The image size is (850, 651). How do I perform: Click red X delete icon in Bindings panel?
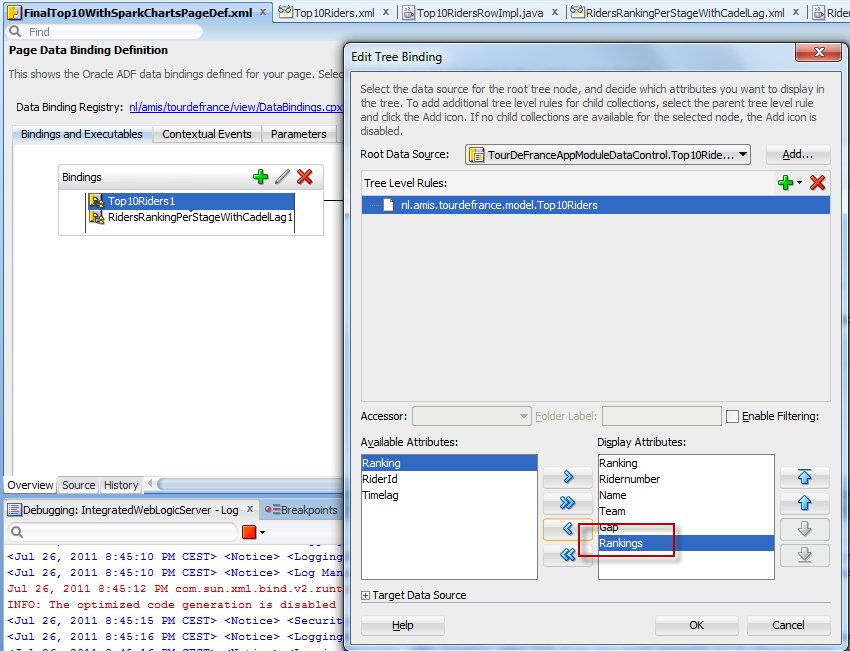click(x=305, y=177)
